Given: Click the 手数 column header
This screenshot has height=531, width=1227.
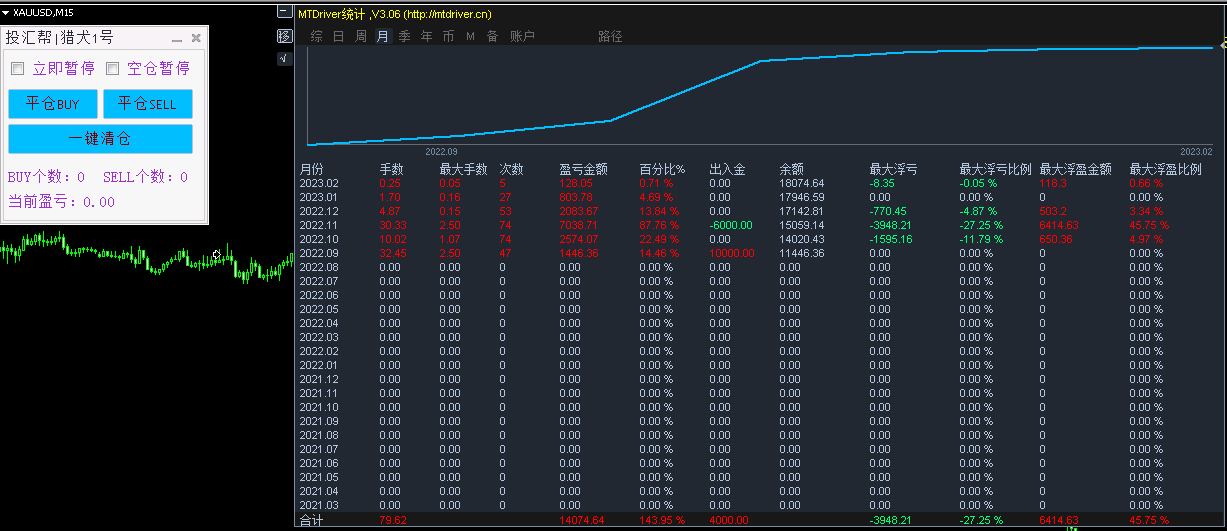Looking at the screenshot, I should [x=392, y=169].
